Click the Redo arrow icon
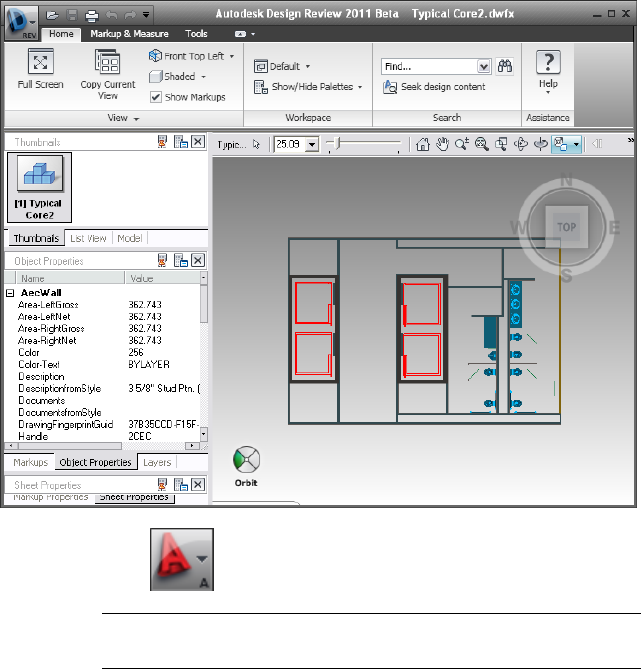Screen dimensions: 641x669 click(x=130, y=15)
